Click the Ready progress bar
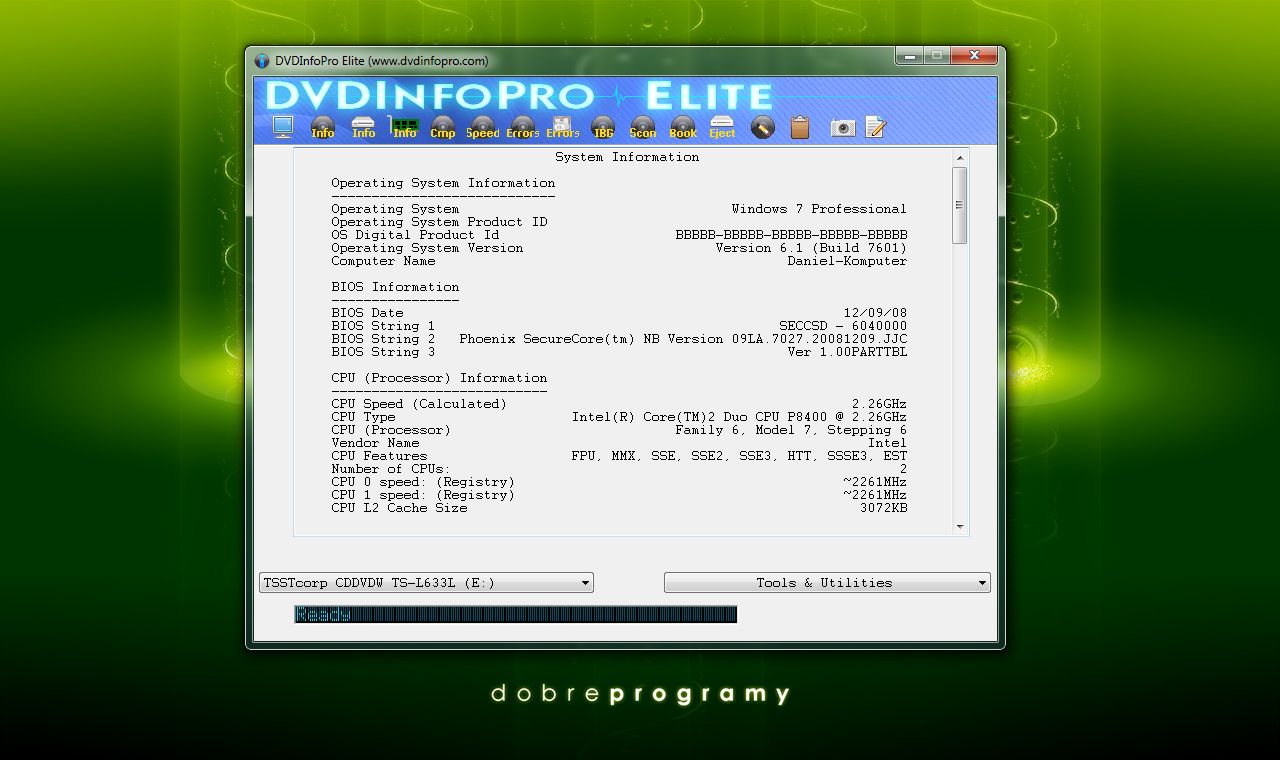This screenshot has height=760, width=1280. tap(516, 614)
